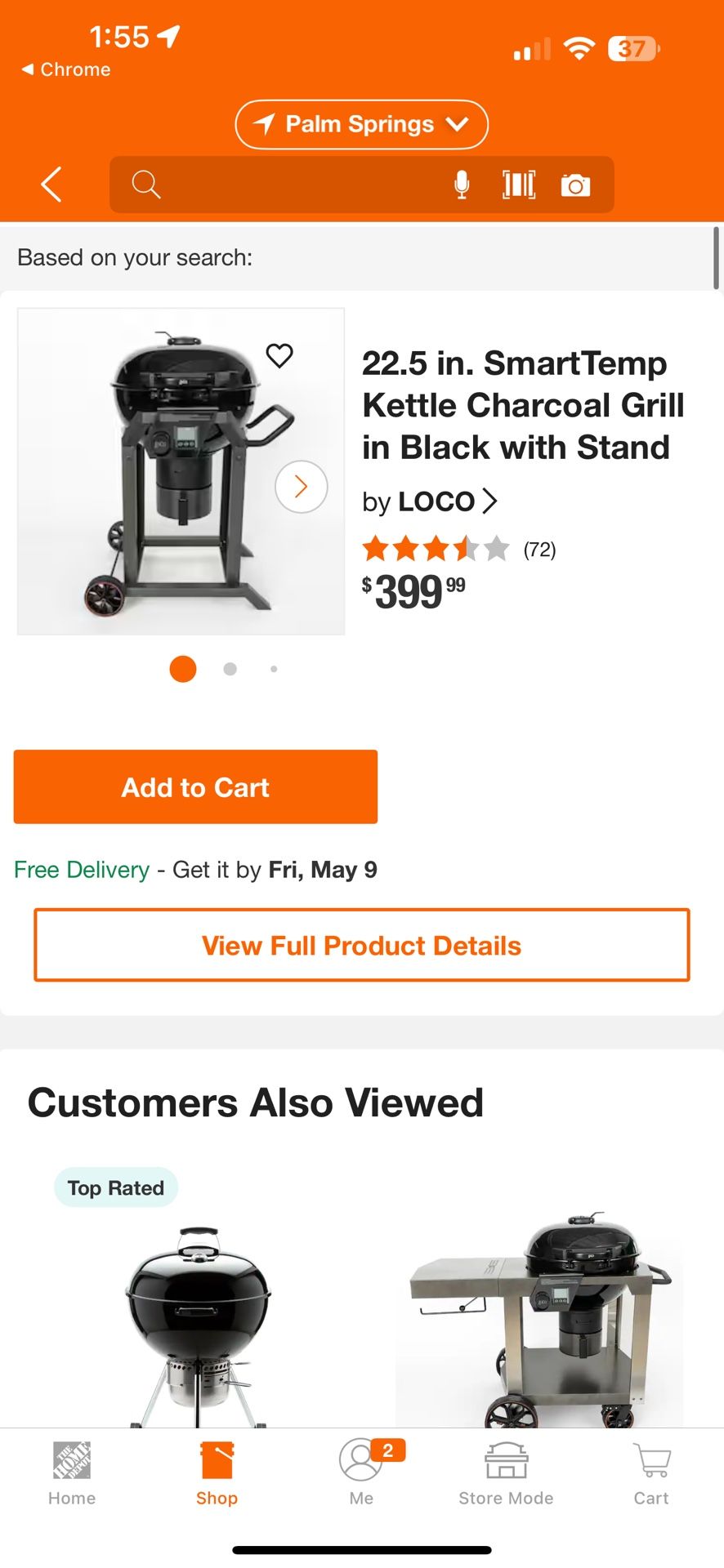
Task: Tap the search input field
Action: tap(294, 185)
